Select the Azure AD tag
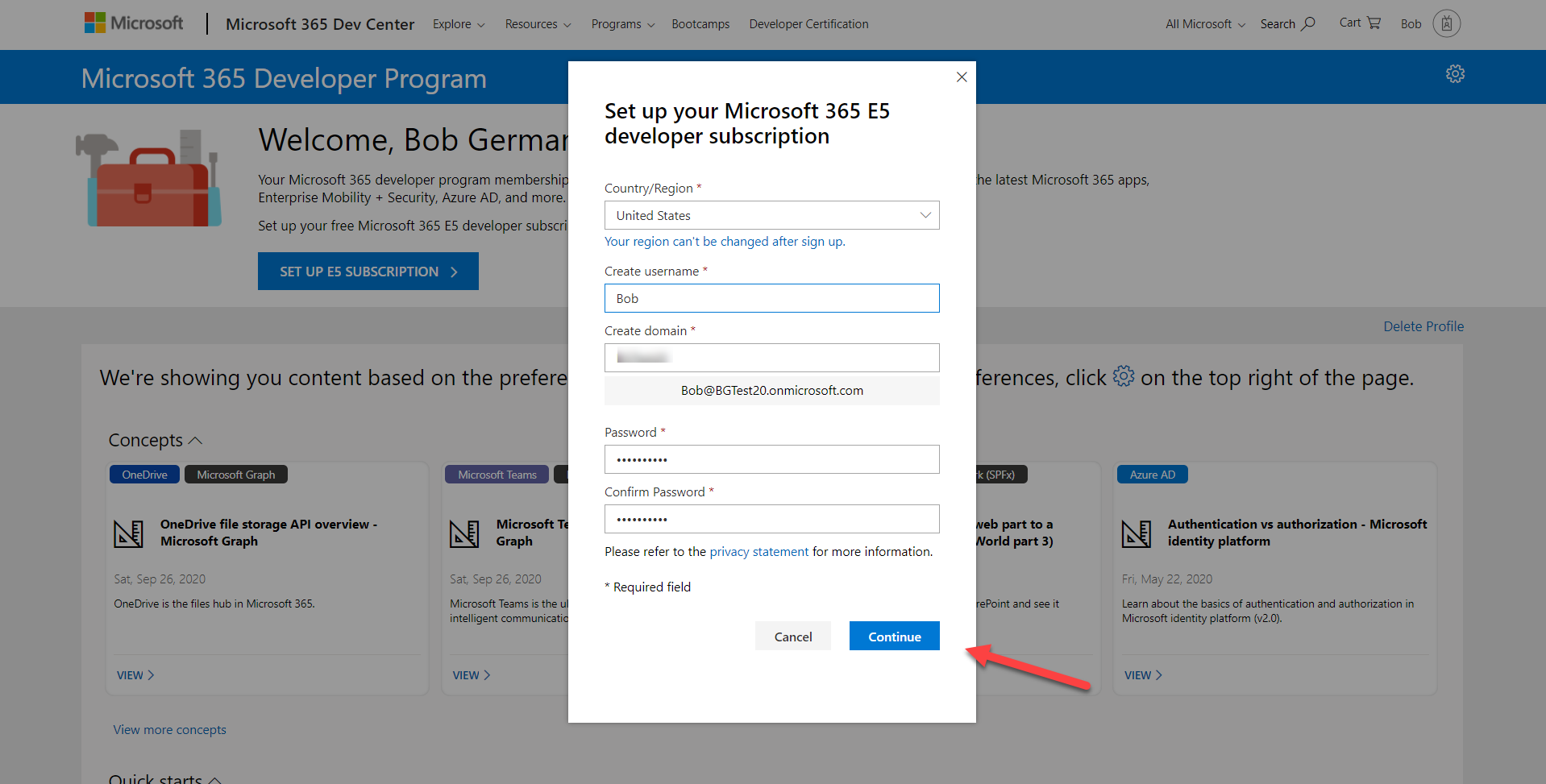 point(1153,475)
